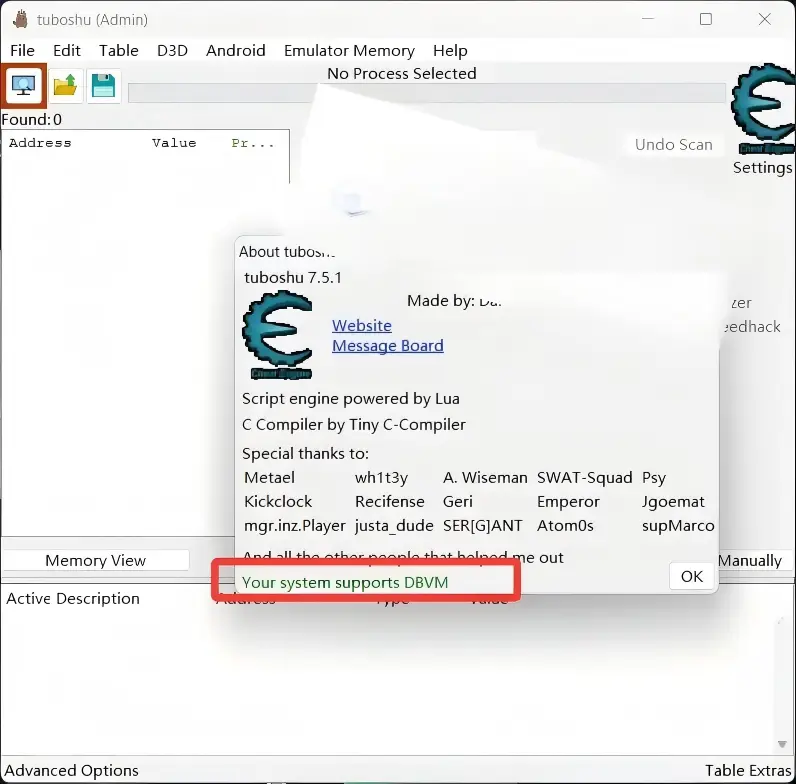Click OK in the About dialog
Image resolution: width=796 pixels, height=784 pixels.
[691, 576]
